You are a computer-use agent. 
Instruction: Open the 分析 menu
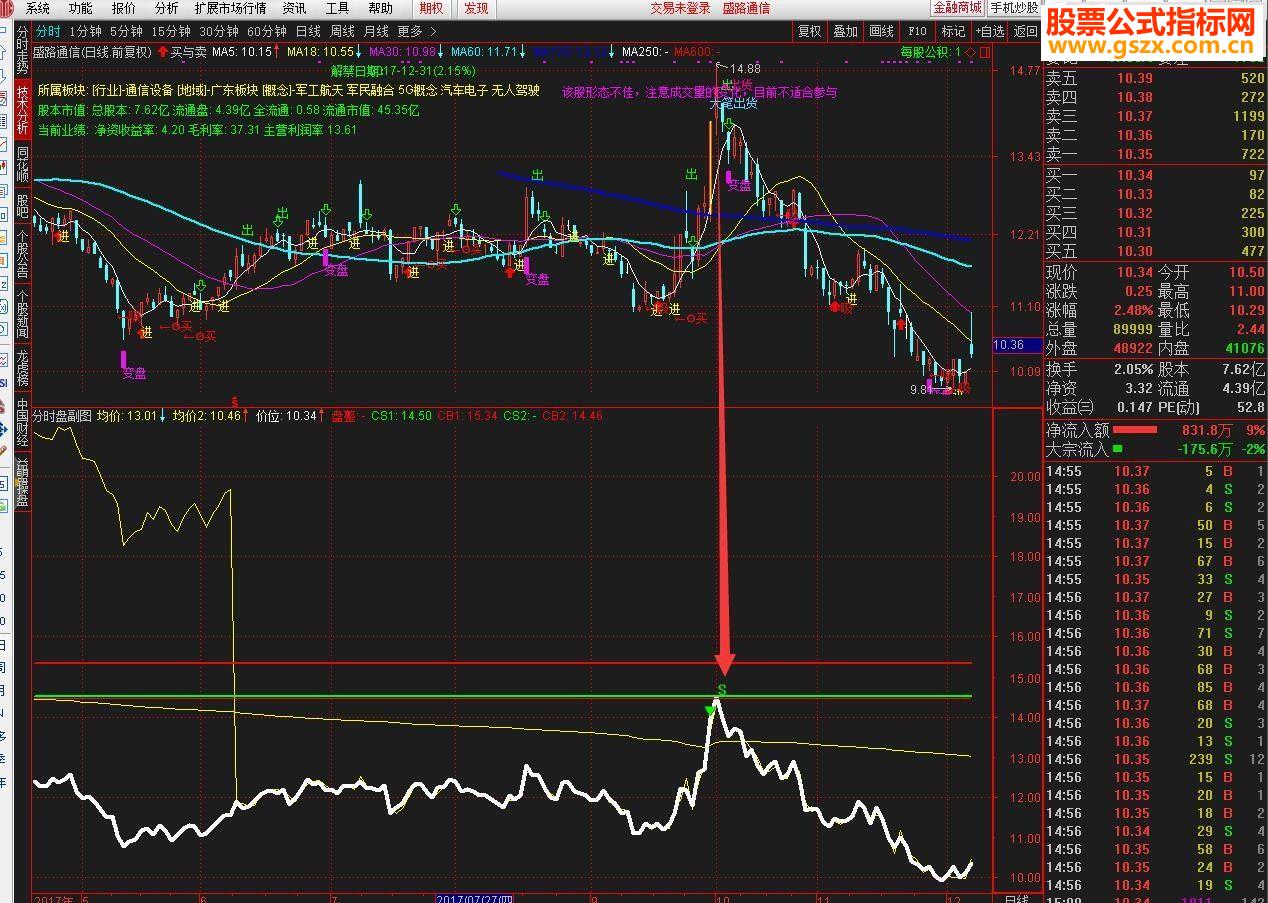(x=166, y=8)
